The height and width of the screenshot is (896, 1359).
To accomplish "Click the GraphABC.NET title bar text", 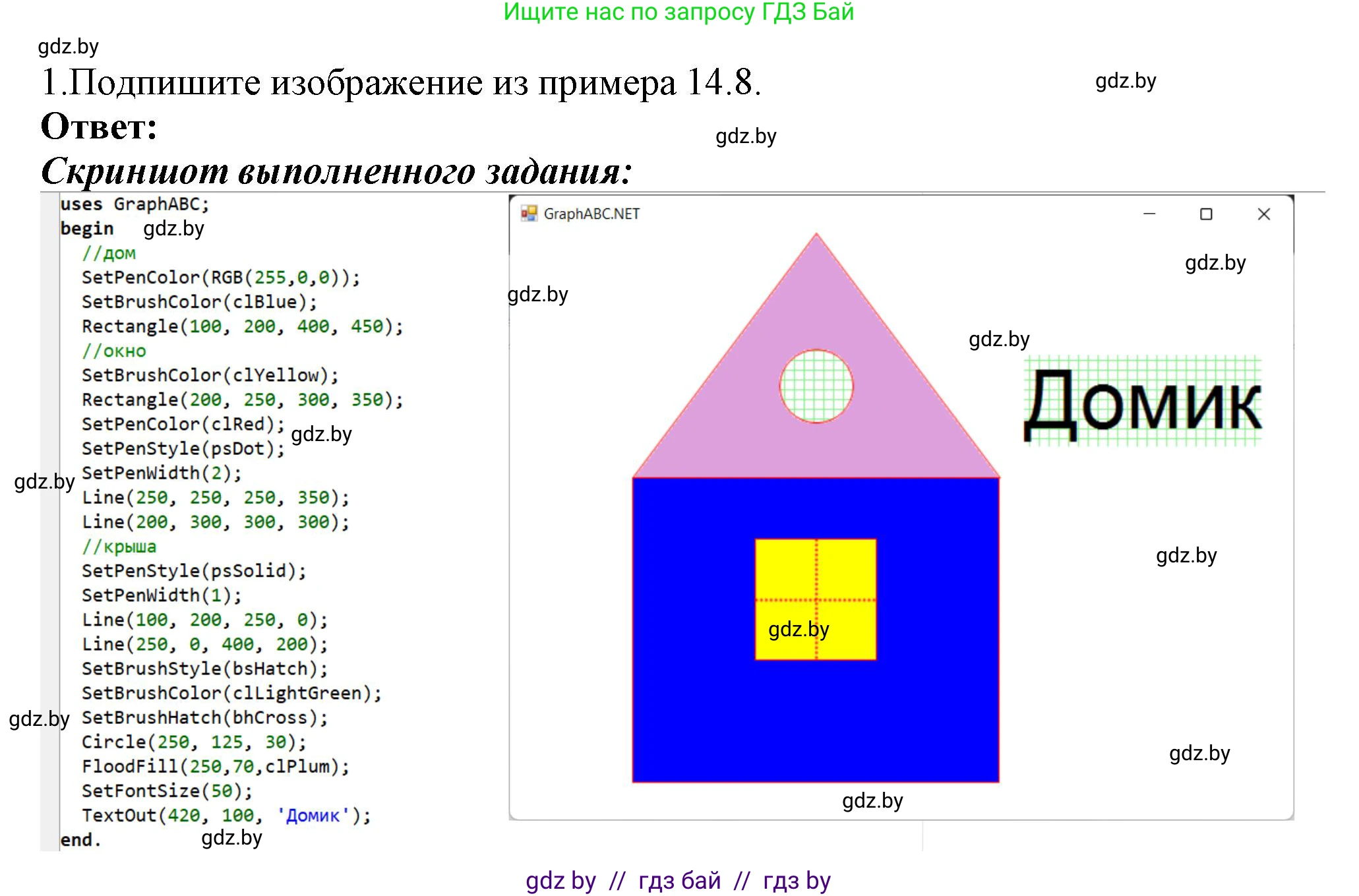I will pos(591,214).
